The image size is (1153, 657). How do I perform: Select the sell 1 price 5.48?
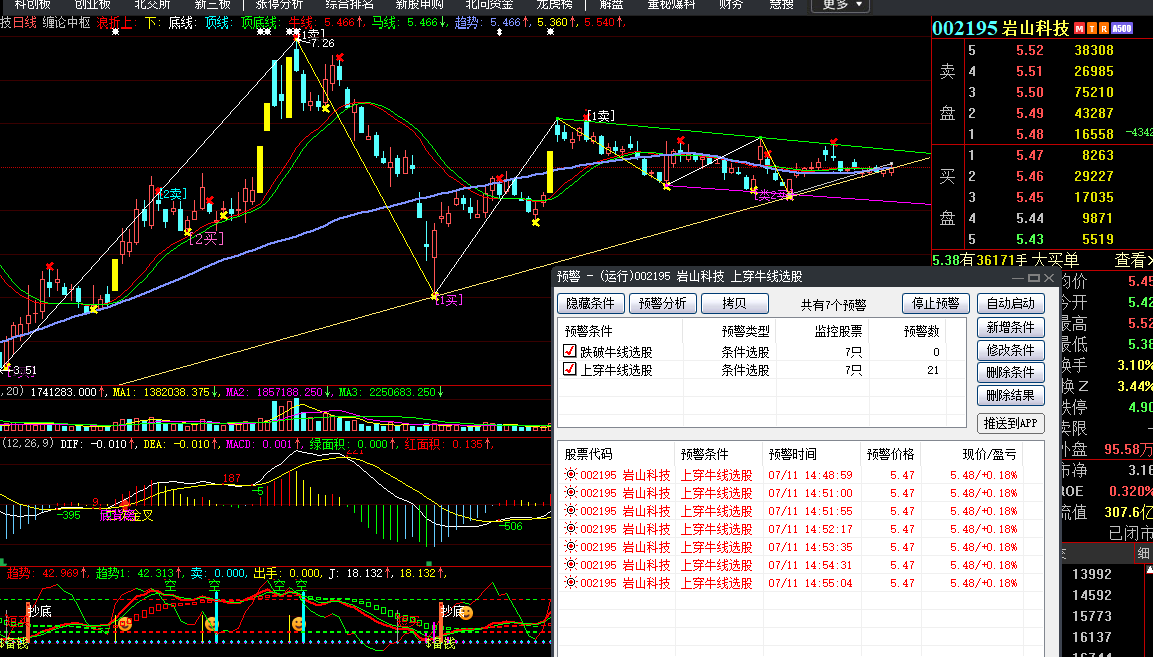tap(1029, 134)
